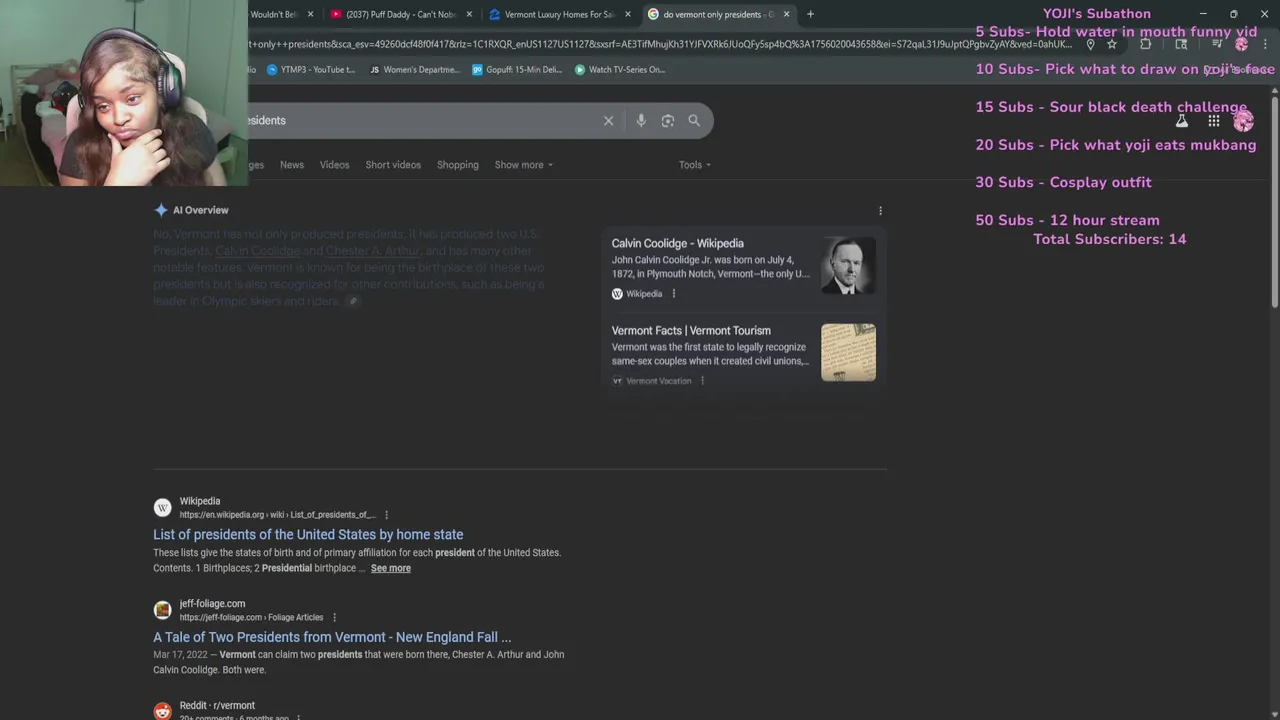Select the News search filter
Image resolution: width=1280 pixels, height=720 pixels.
[292, 165]
